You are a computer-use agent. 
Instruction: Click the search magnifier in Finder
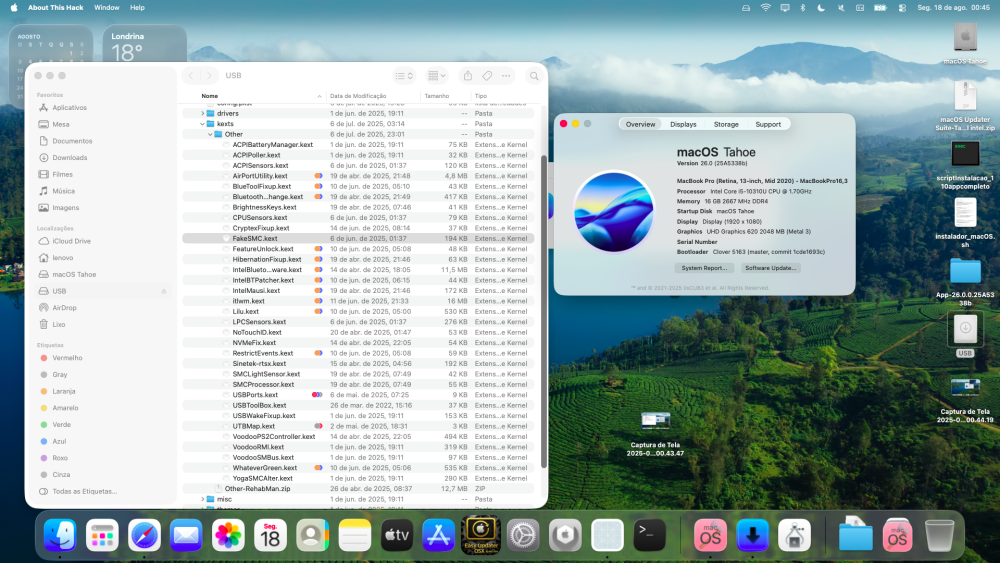pos(534,75)
